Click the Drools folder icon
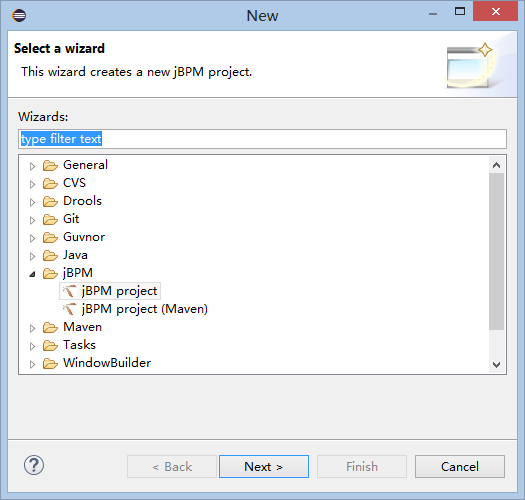Screen dimensions: 525x500 50,201
